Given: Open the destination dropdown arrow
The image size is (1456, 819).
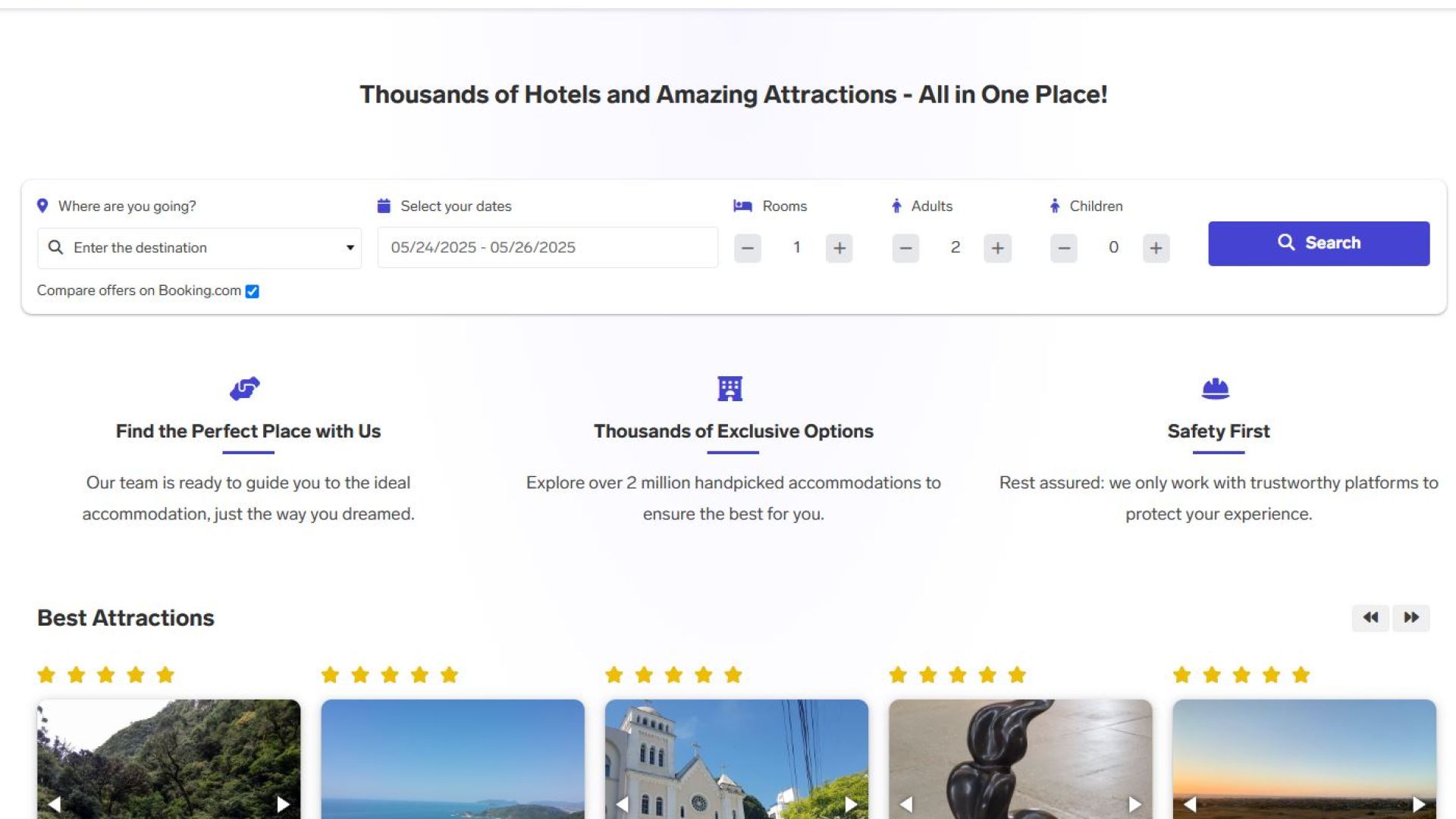Looking at the screenshot, I should (x=350, y=248).
